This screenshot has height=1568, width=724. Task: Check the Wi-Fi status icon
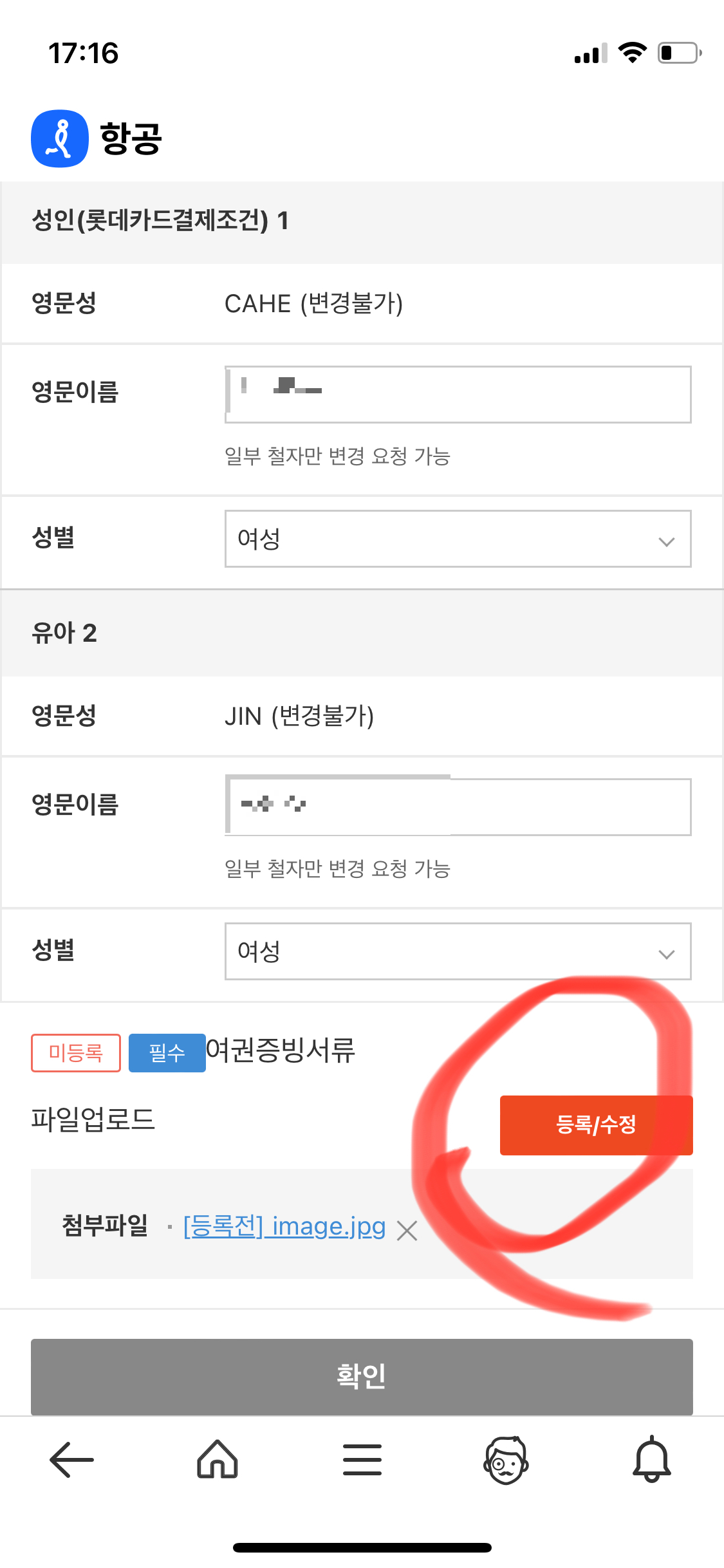coord(632,52)
